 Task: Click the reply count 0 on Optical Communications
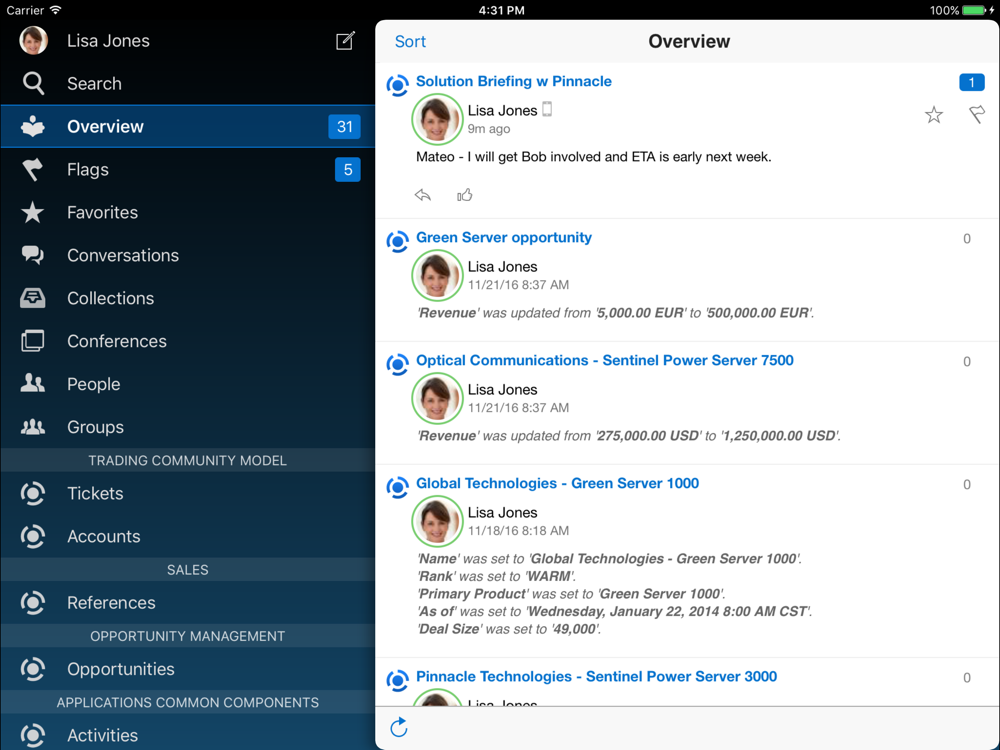(x=967, y=362)
